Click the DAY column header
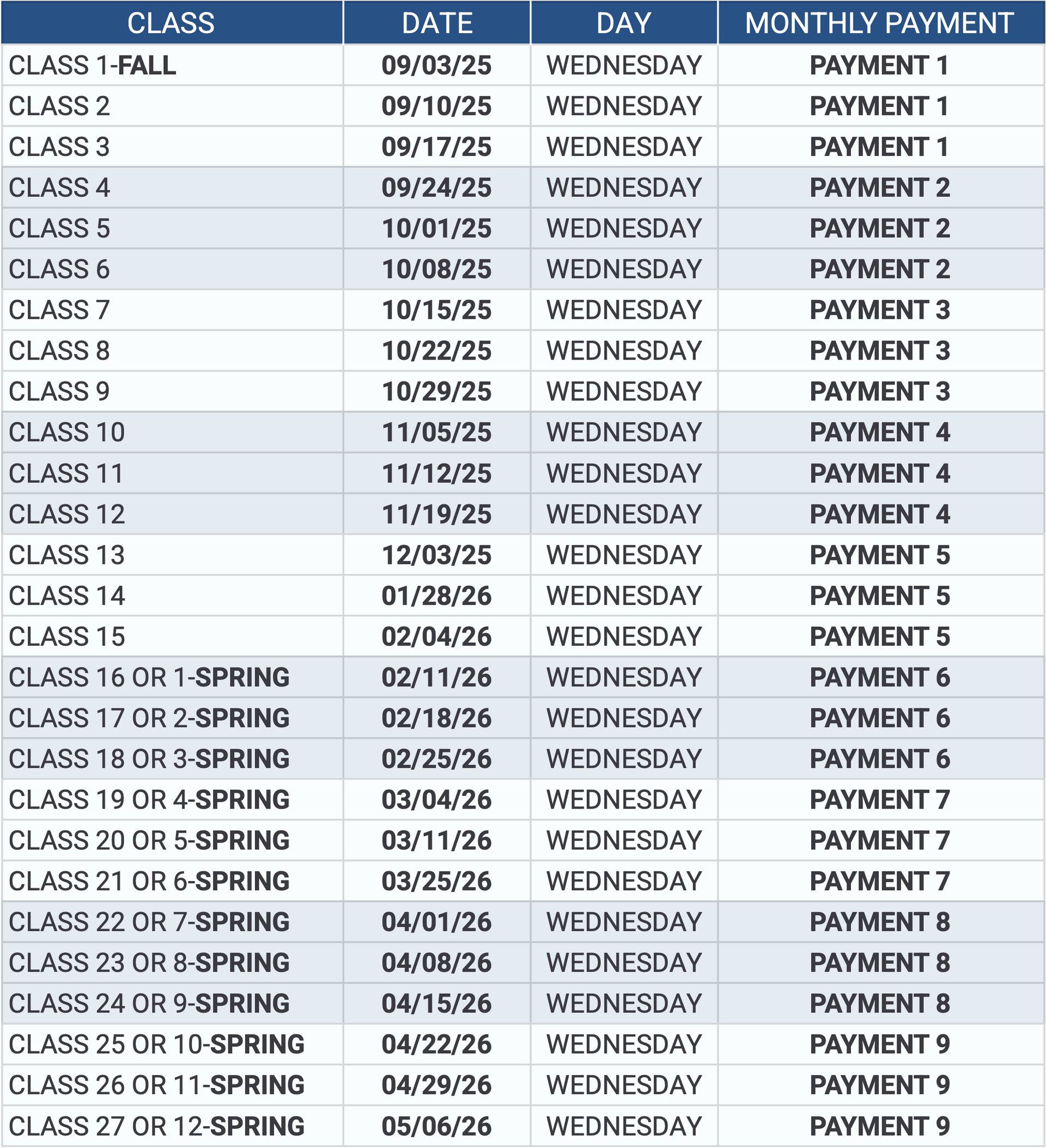 click(x=623, y=23)
